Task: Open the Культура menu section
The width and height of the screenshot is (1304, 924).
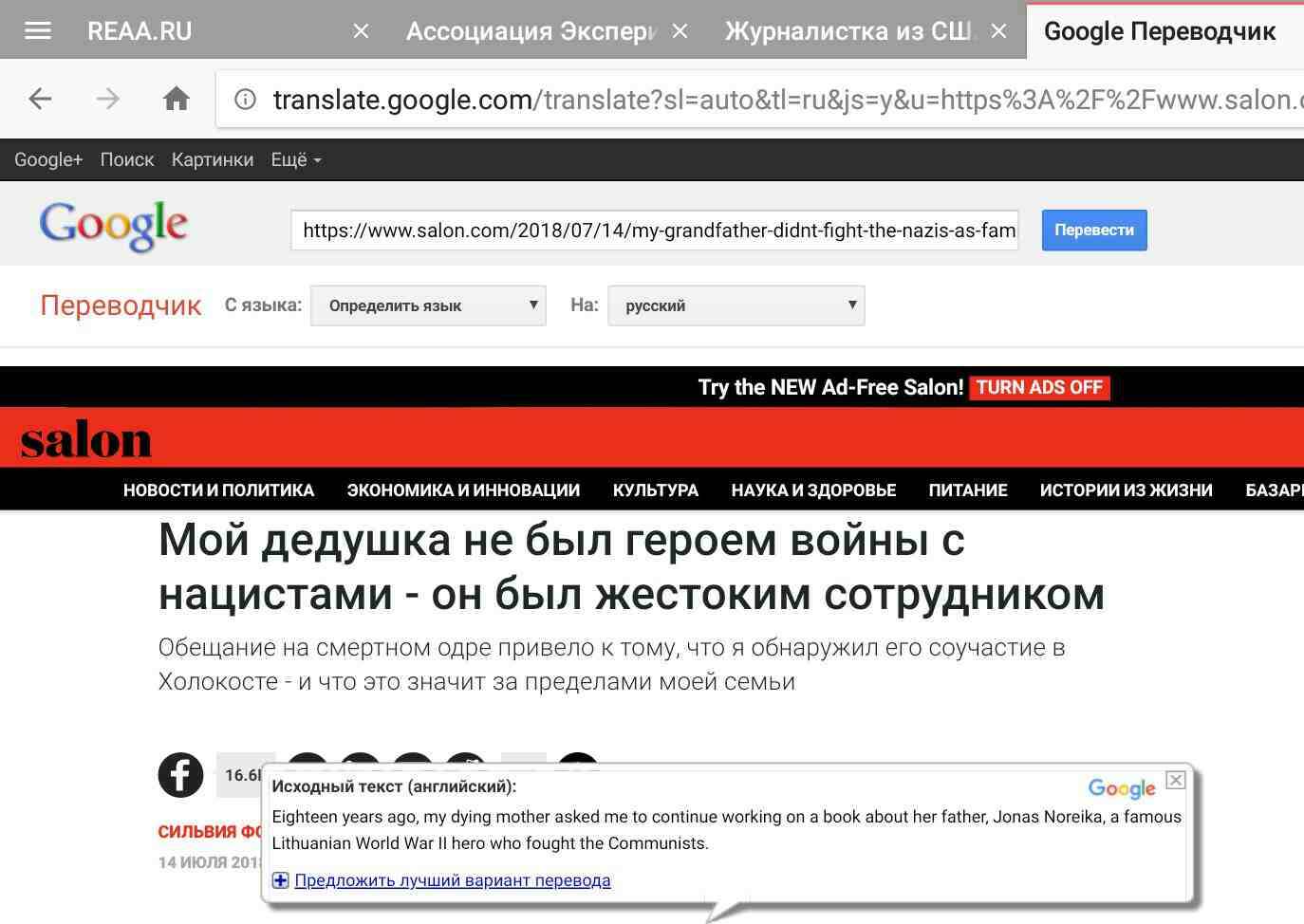Action: 655,490
